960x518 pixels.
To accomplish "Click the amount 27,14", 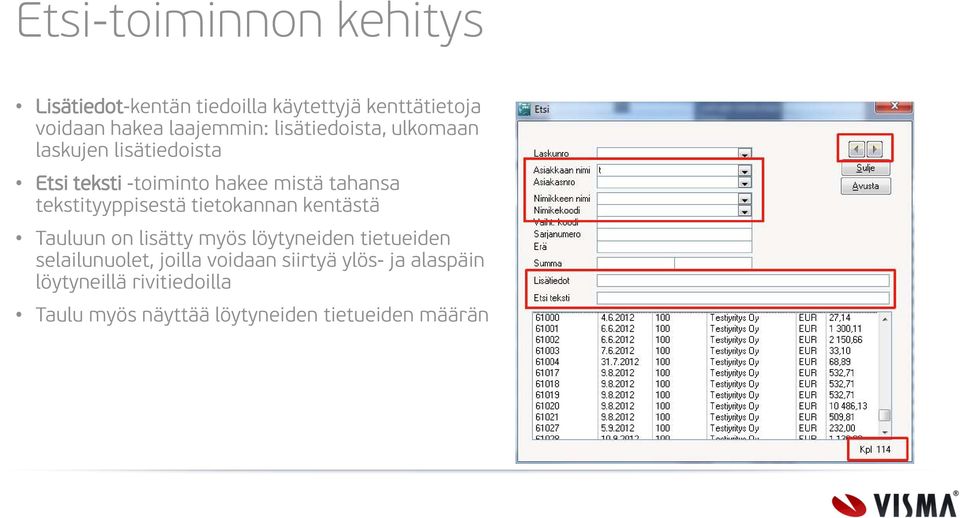I will coord(839,318).
